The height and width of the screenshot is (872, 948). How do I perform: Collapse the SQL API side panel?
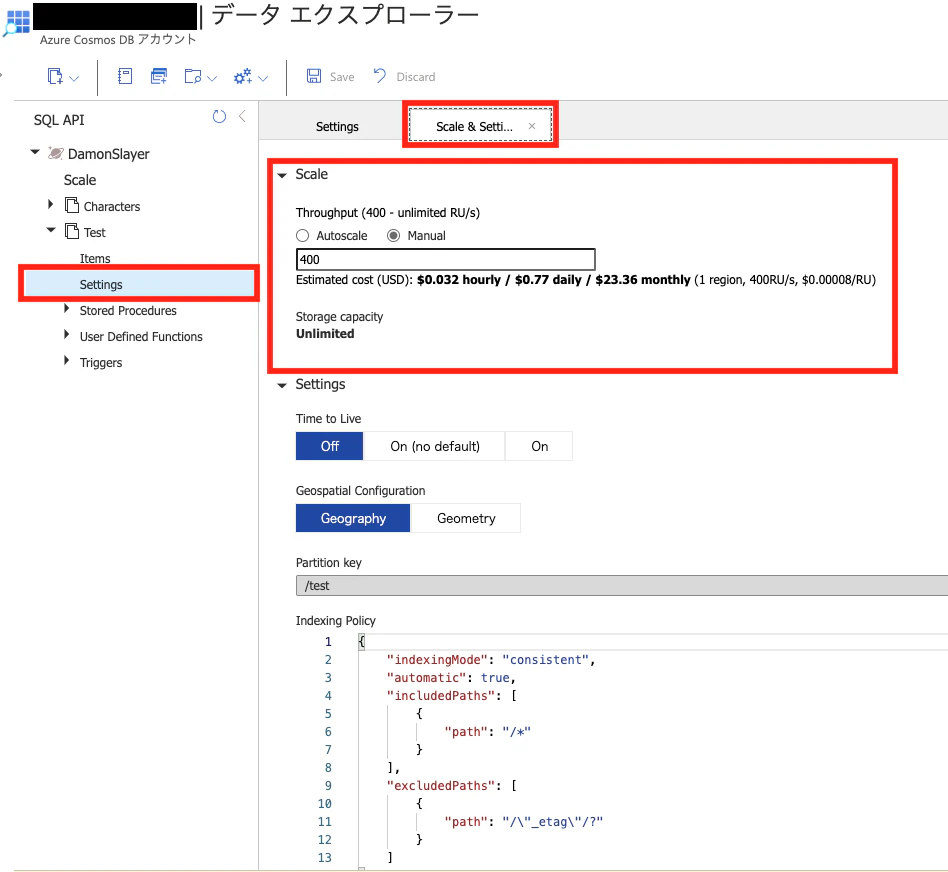[x=242, y=117]
